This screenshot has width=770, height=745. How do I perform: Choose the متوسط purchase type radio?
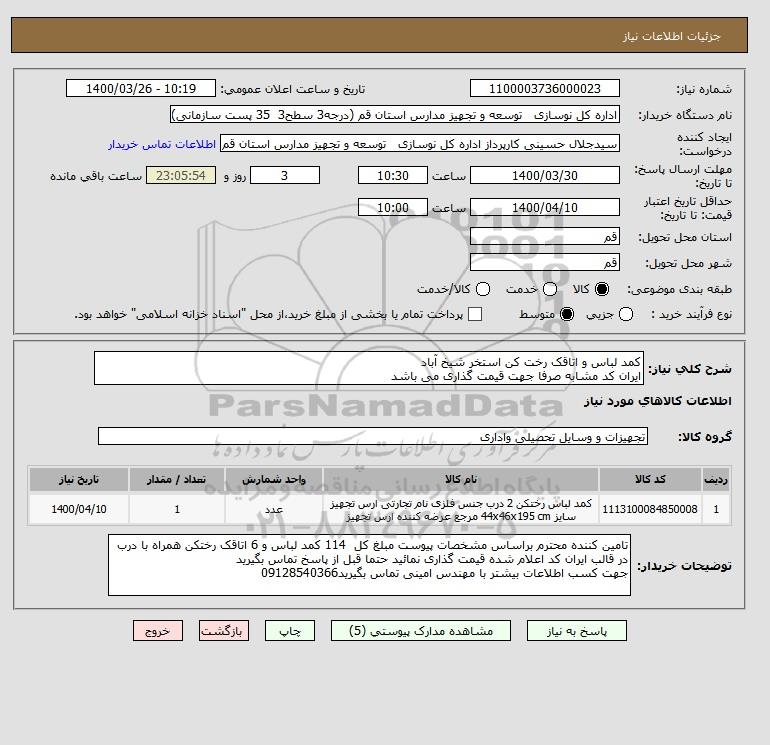click(x=567, y=314)
